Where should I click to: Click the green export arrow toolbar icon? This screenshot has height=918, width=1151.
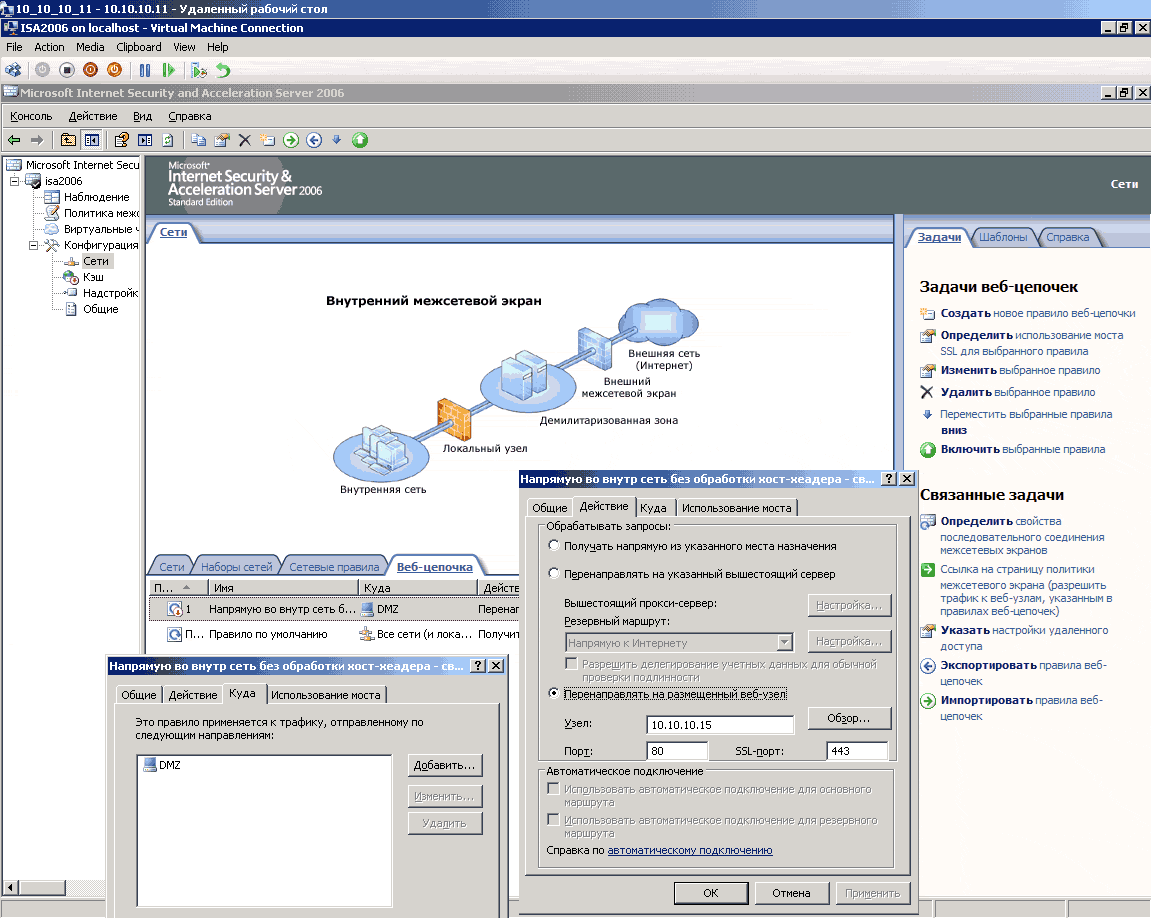[291, 140]
